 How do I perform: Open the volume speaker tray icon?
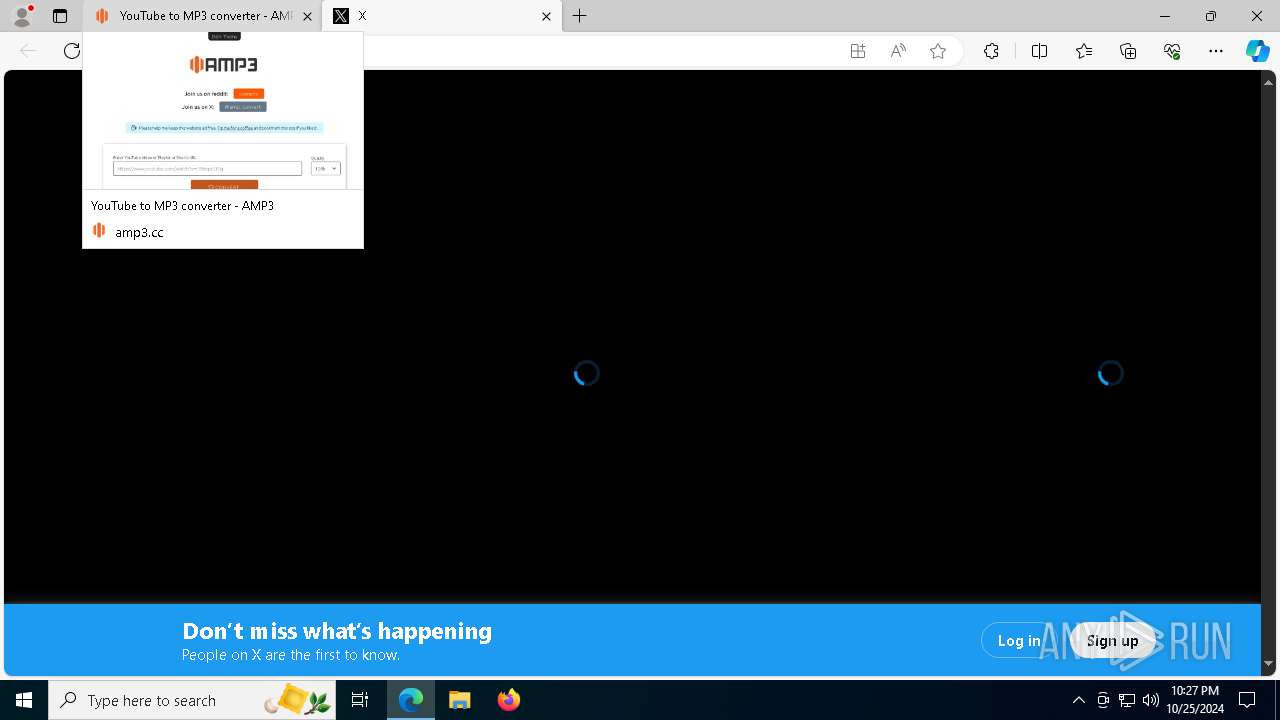coord(1151,700)
